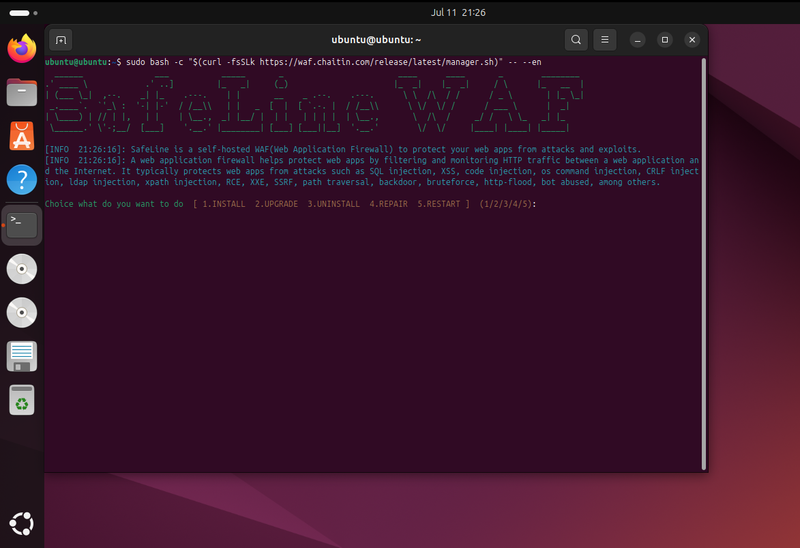The width and height of the screenshot is (800, 548).
Task: Open the terminal hamburger menu
Action: coord(605,40)
